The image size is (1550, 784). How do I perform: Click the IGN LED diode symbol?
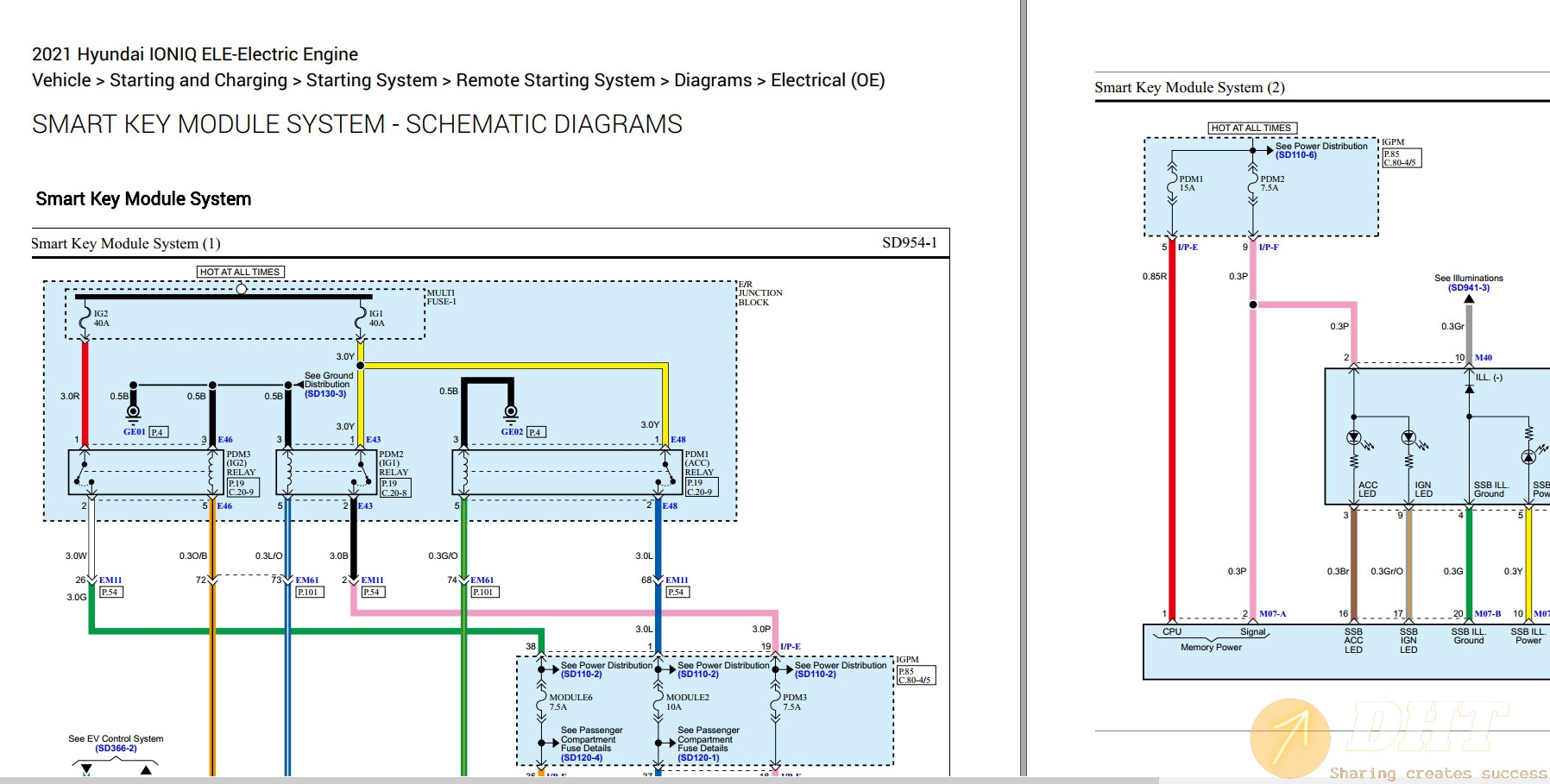pos(1408,438)
